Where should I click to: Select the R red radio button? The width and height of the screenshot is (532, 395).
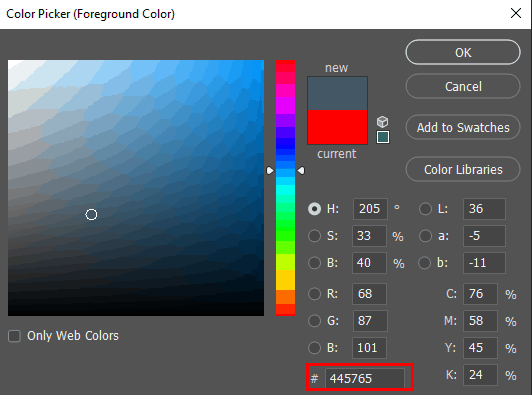pos(315,294)
